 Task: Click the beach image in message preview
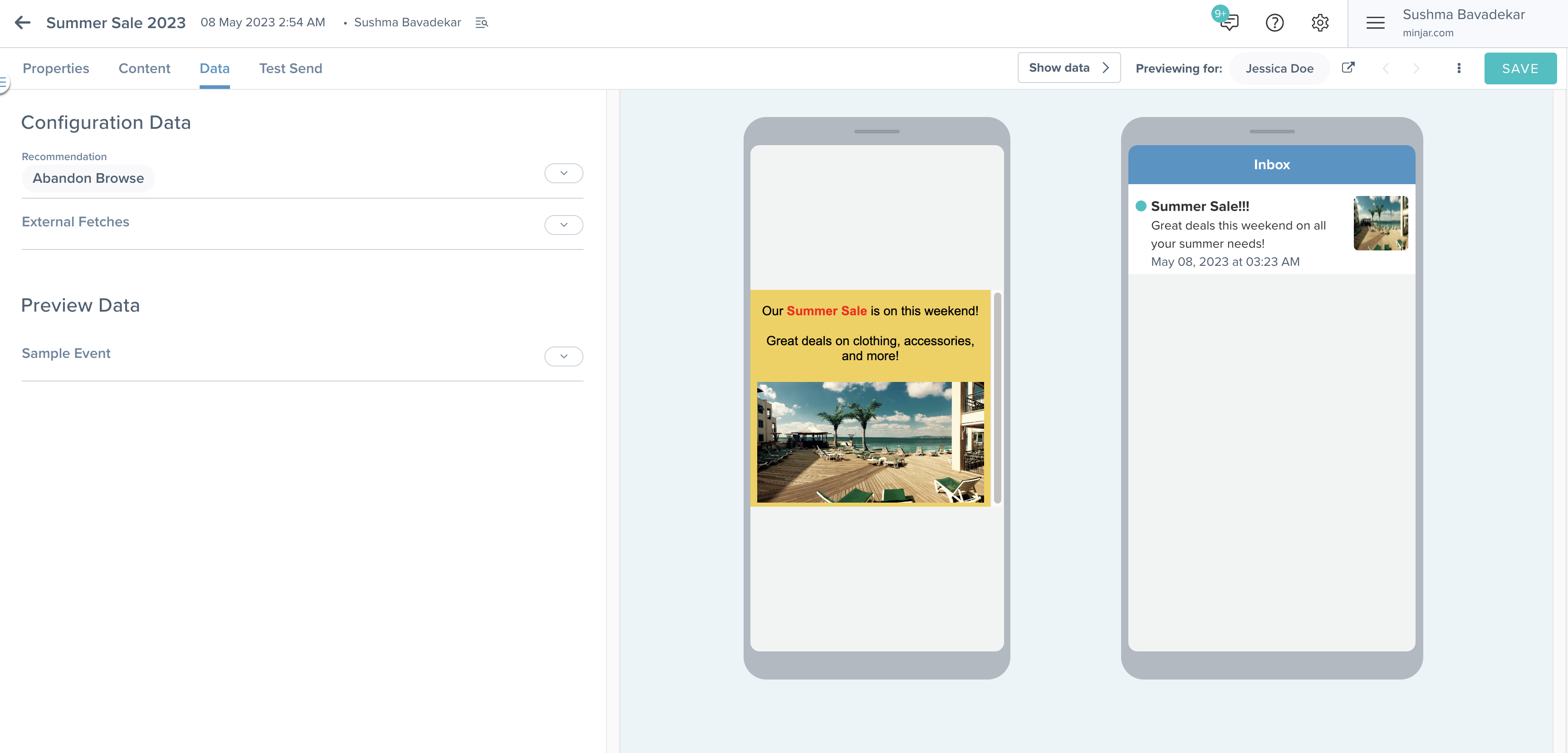coord(870,442)
